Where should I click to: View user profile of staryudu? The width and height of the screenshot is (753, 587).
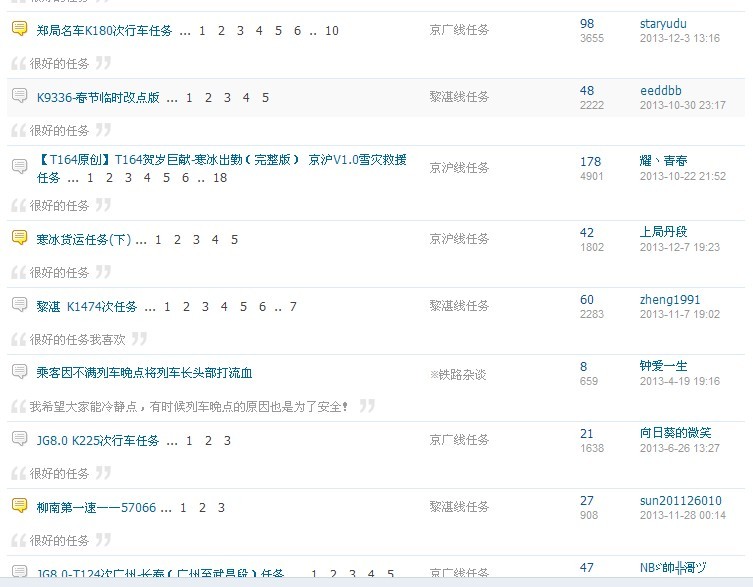coord(663,23)
